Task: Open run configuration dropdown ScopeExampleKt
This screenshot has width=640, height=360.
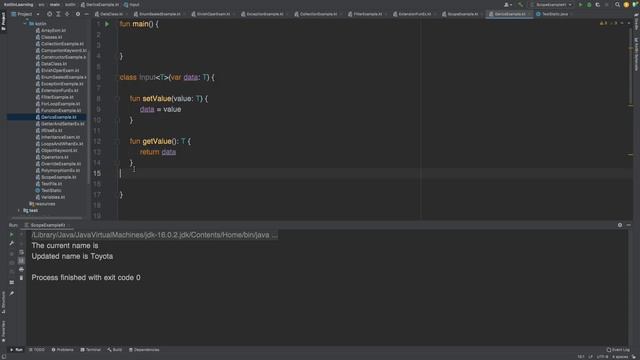Action: [x=551, y=4]
